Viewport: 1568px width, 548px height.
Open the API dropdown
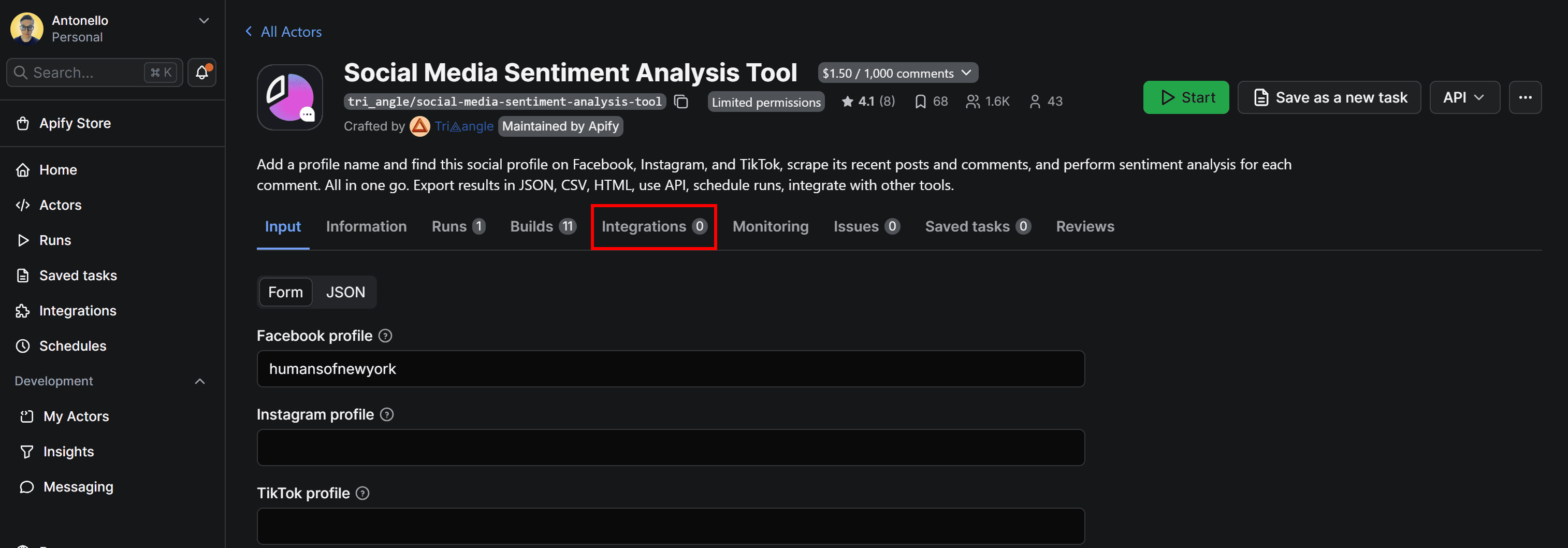tap(1464, 97)
